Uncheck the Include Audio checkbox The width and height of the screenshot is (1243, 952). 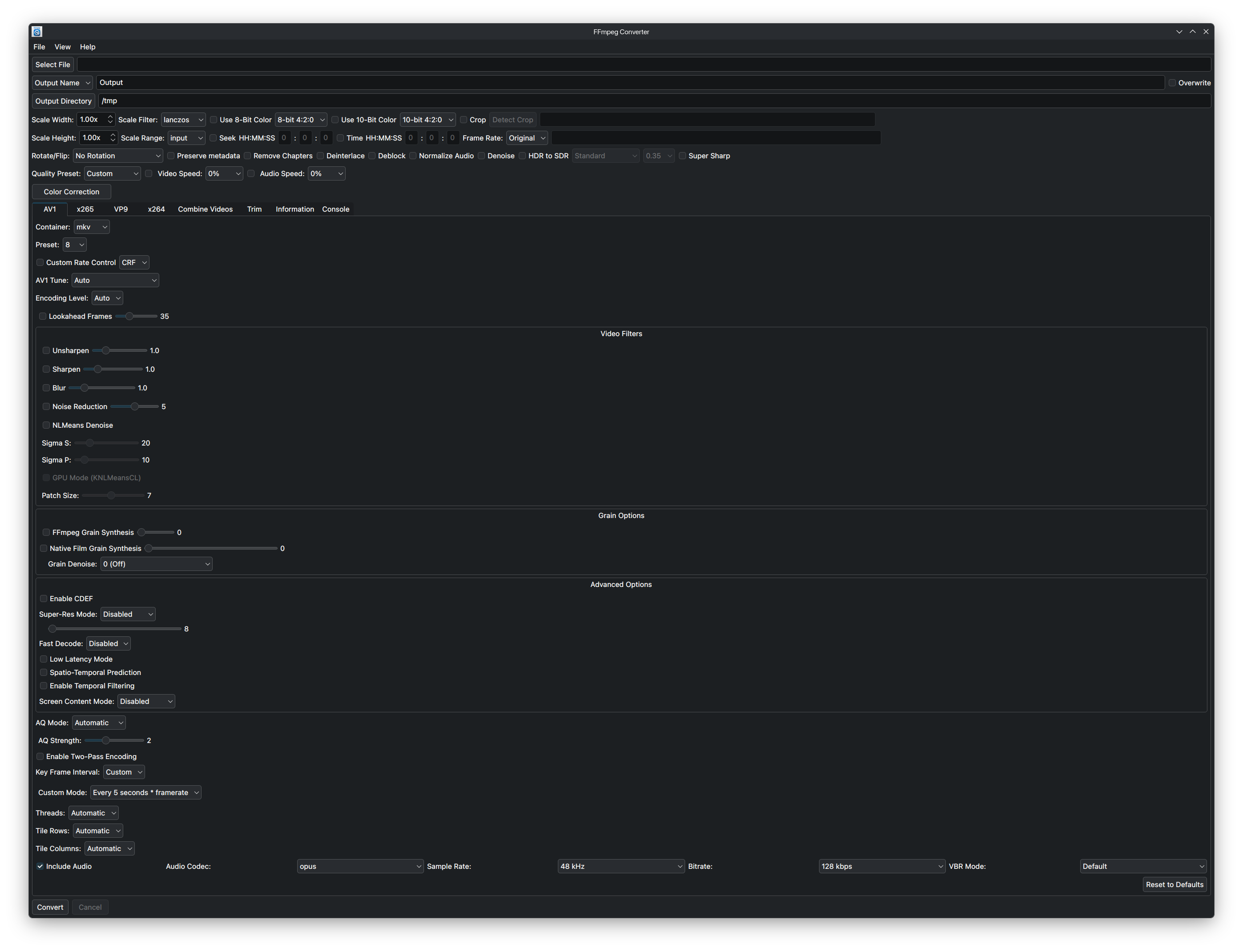pos(40,867)
